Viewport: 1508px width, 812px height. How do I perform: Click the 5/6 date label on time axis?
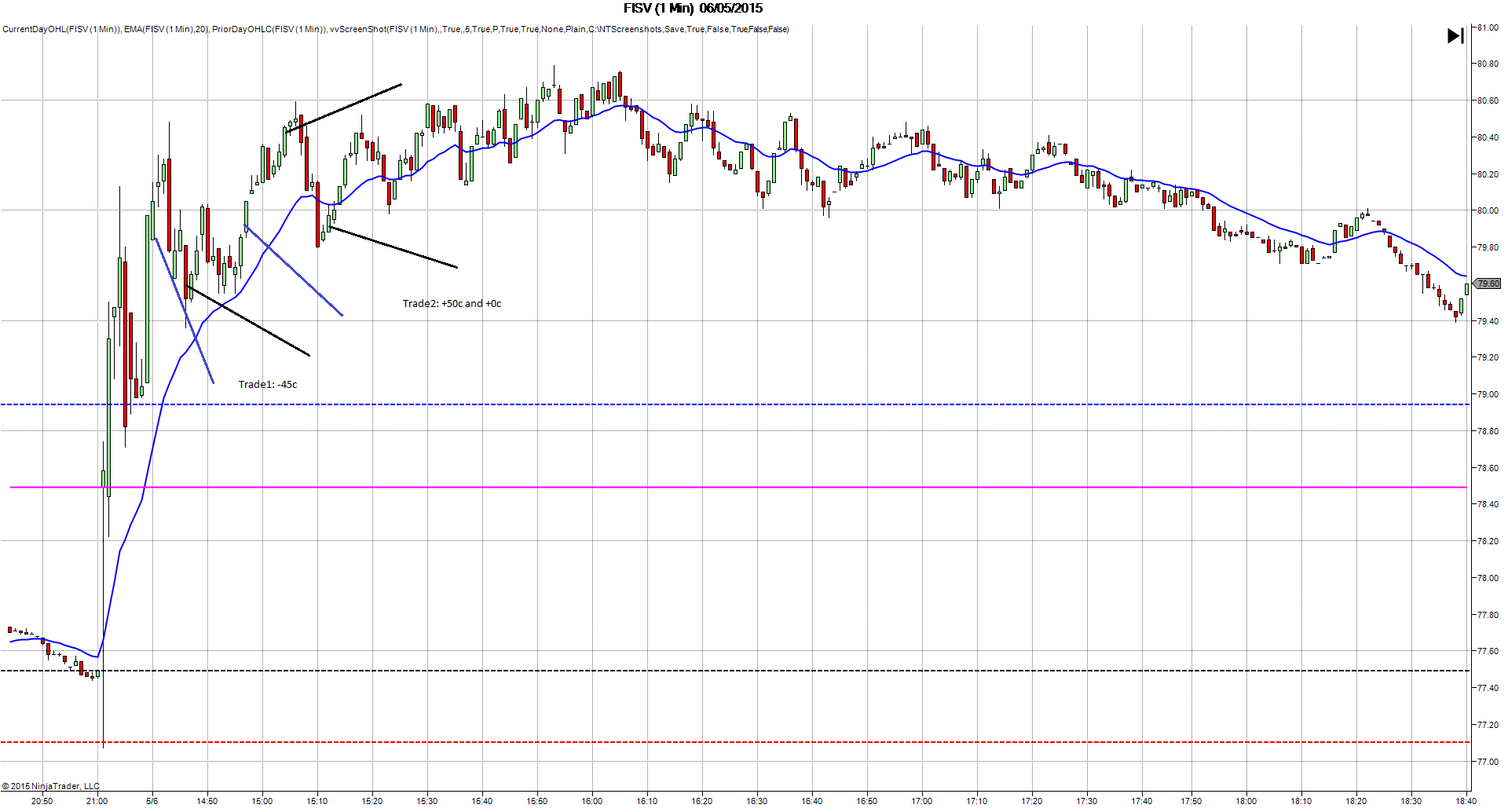tap(152, 801)
